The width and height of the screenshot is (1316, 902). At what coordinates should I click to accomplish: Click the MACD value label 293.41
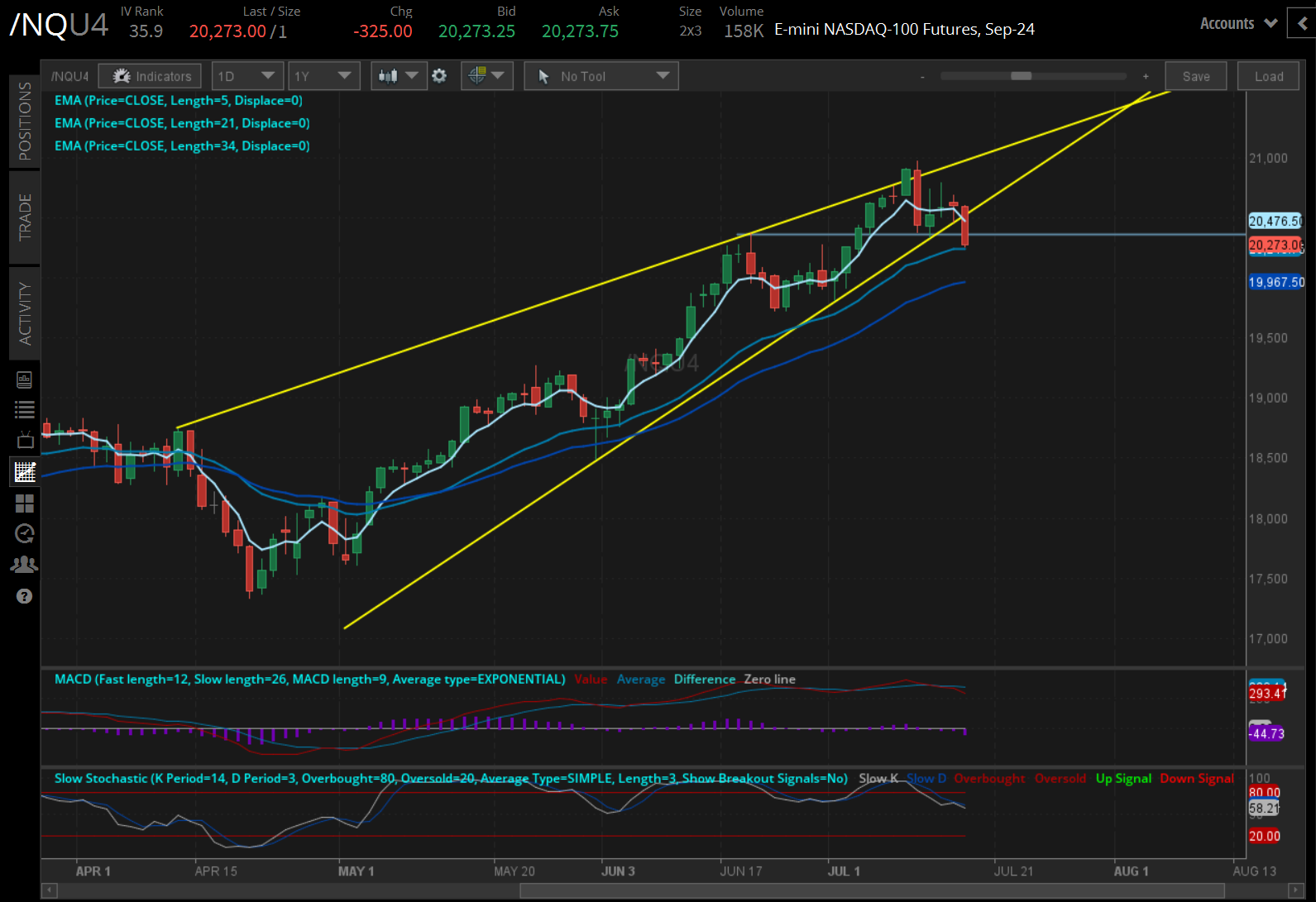click(1267, 693)
